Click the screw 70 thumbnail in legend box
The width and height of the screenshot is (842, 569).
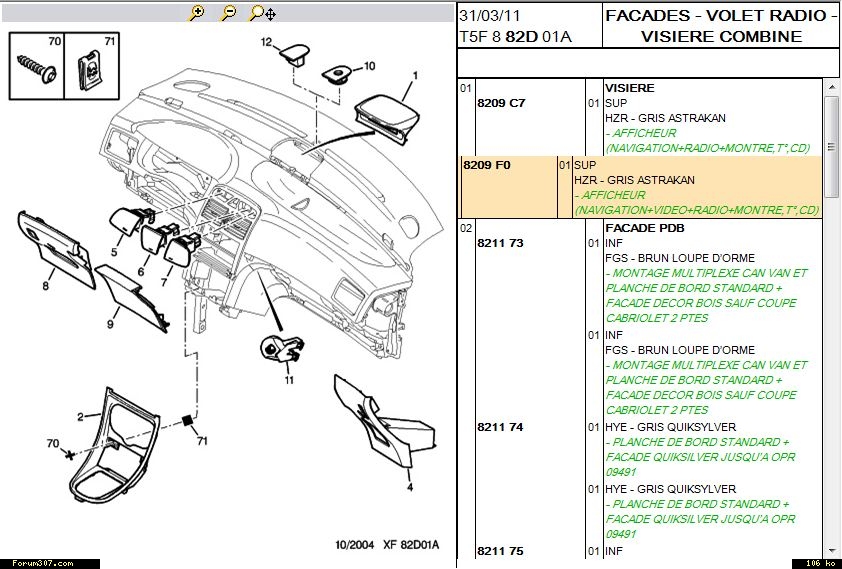tap(36, 67)
